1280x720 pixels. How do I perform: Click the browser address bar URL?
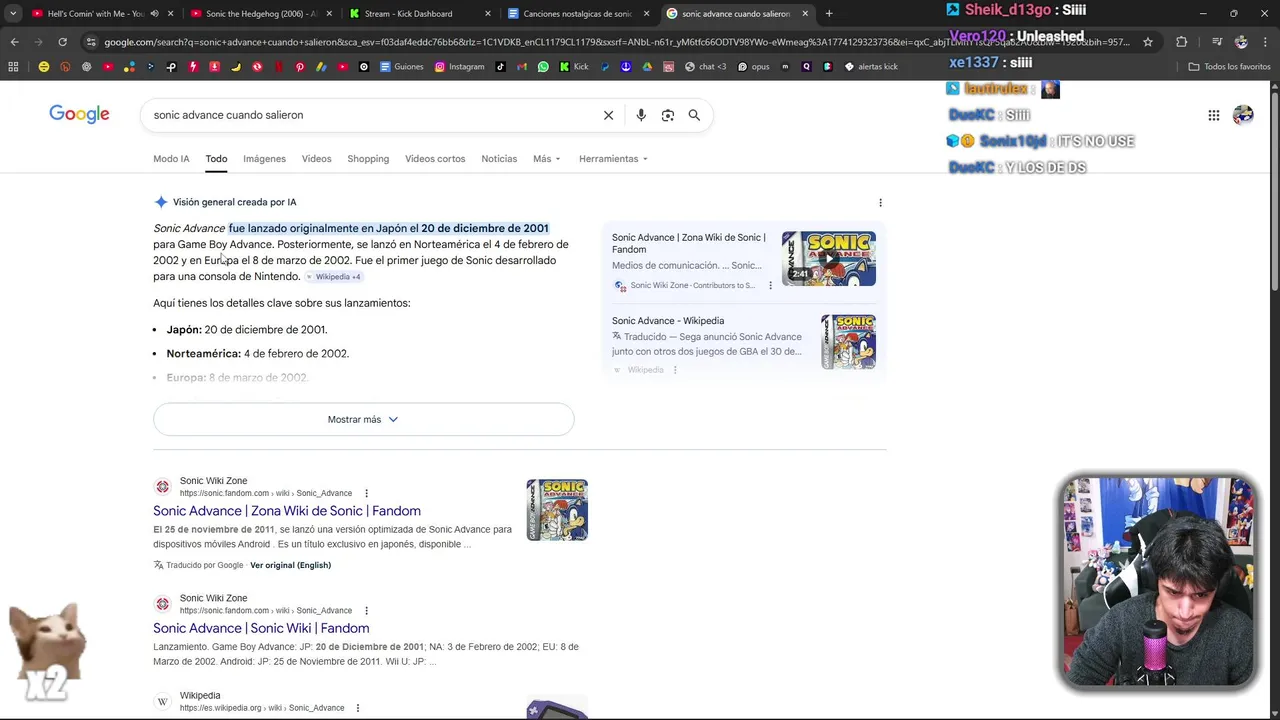pyautogui.click(x=615, y=42)
